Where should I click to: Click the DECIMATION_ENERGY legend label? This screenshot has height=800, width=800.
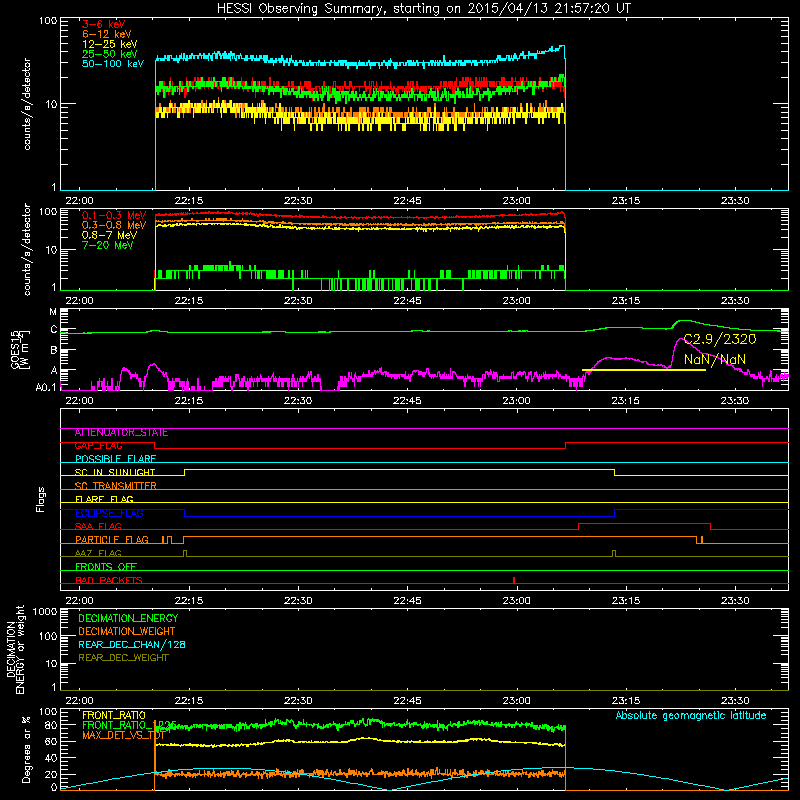(128, 618)
